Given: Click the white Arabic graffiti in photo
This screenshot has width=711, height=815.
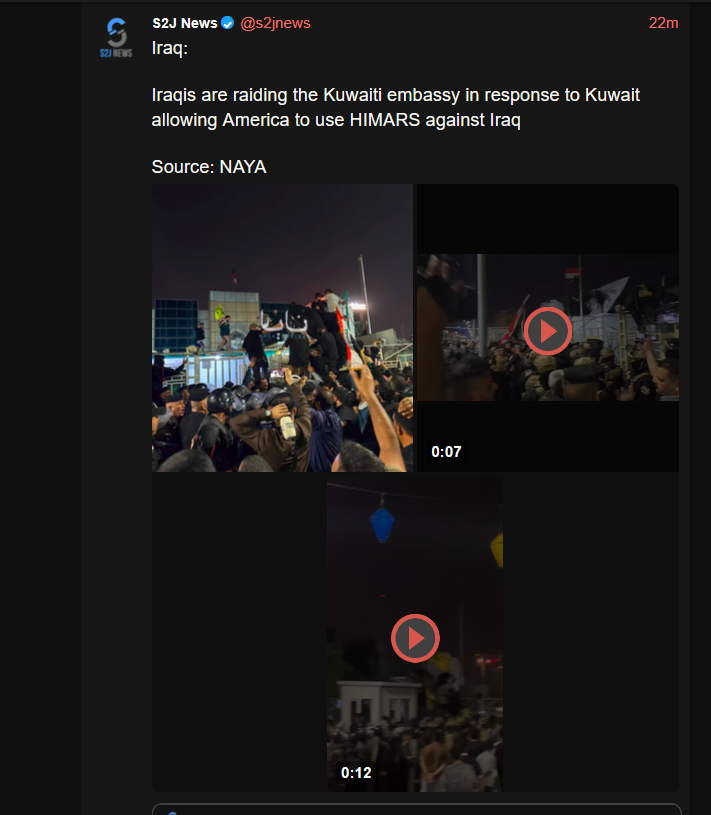Looking at the screenshot, I should (284, 321).
